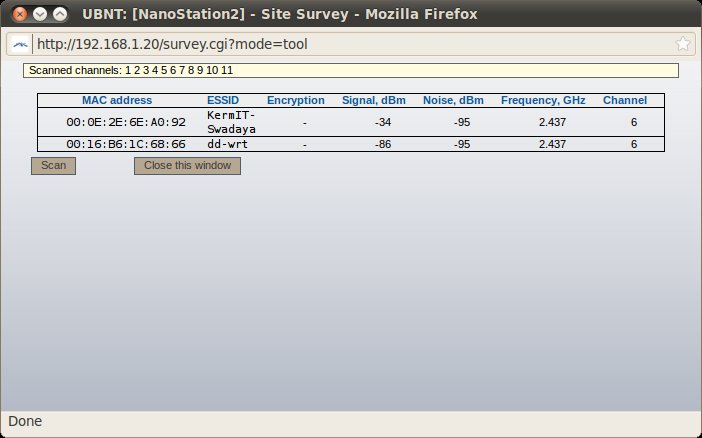The height and width of the screenshot is (438, 702).
Task: Select the "Frequency, GHz" column header
Action: (x=544, y=100)
